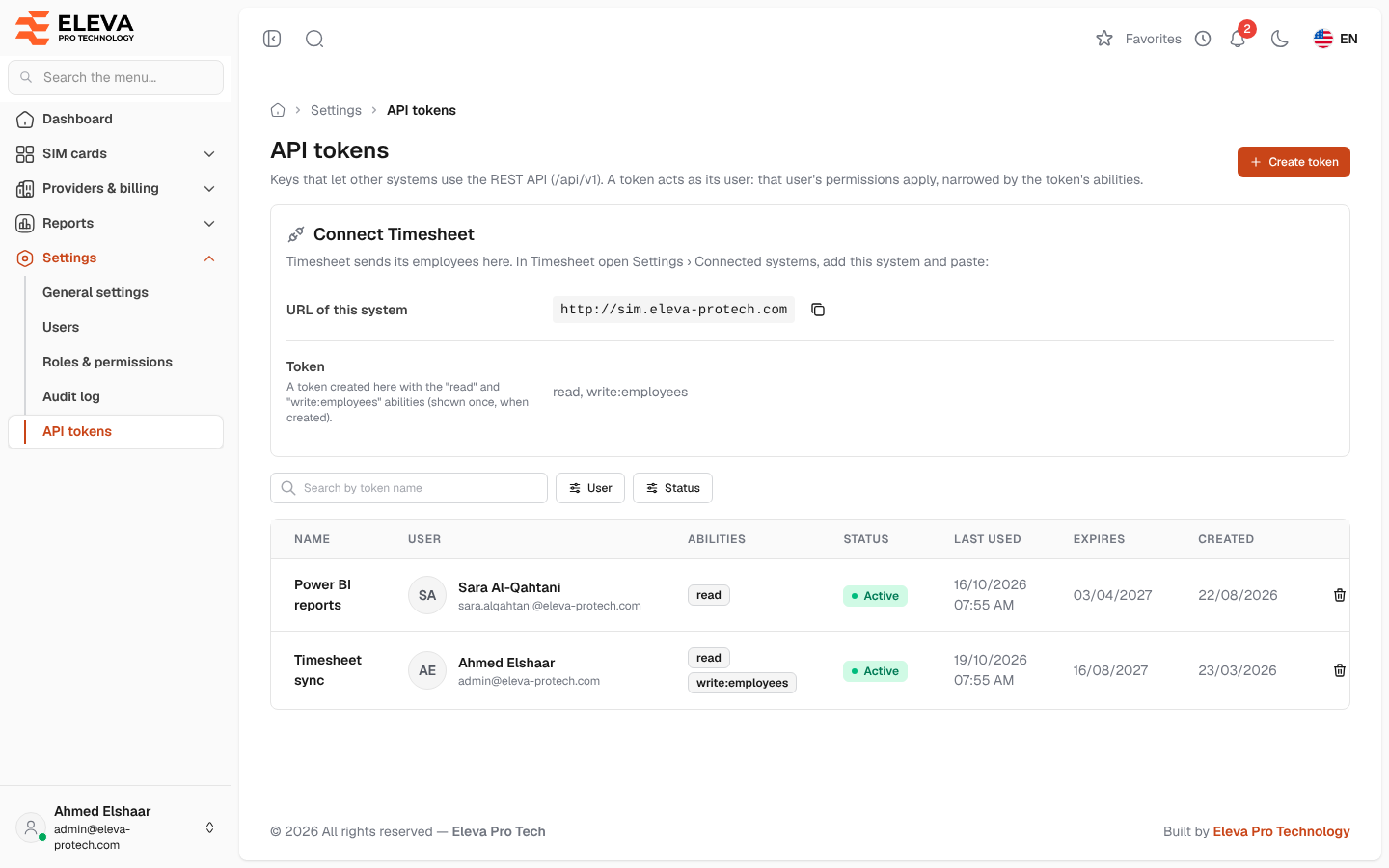Click the Providers & billing icon
The width and height of the screenshot is (1389, 868).
pyautogui.click(x=25, y=189)
